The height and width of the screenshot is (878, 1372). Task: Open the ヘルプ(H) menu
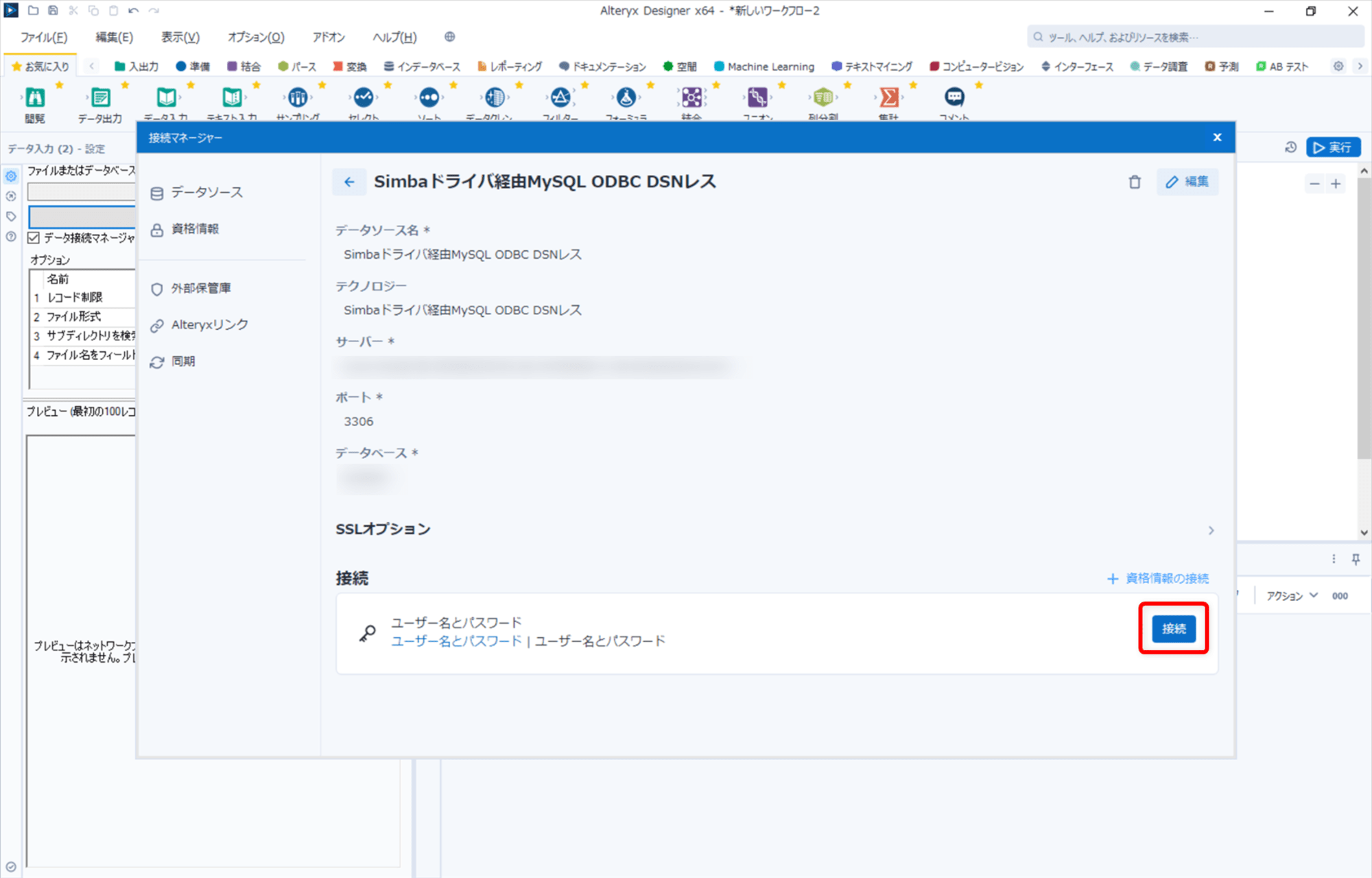(x=394, y=37)
